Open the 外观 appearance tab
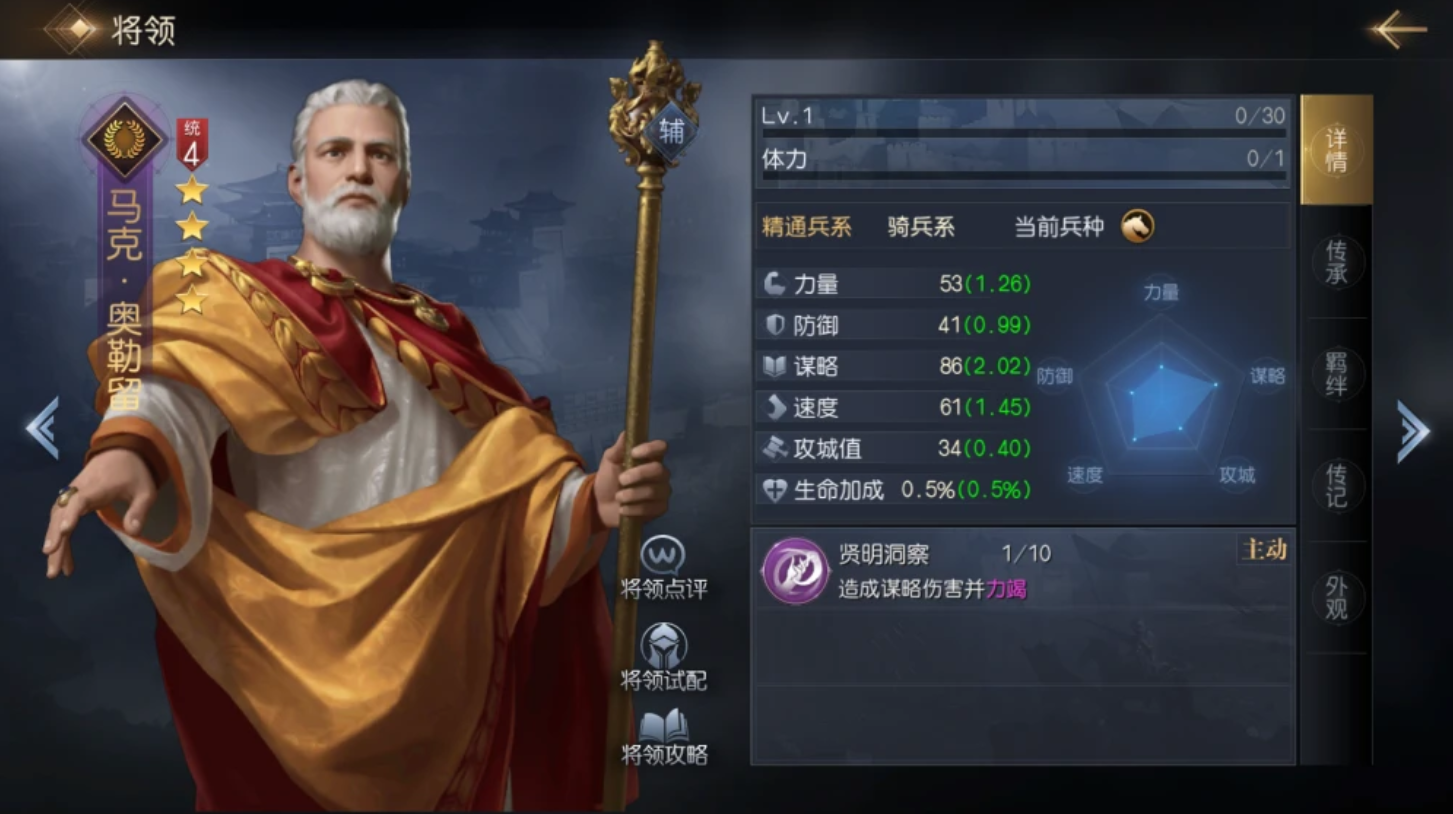This screenshot has height=814, width=1453. [1336, 597]
